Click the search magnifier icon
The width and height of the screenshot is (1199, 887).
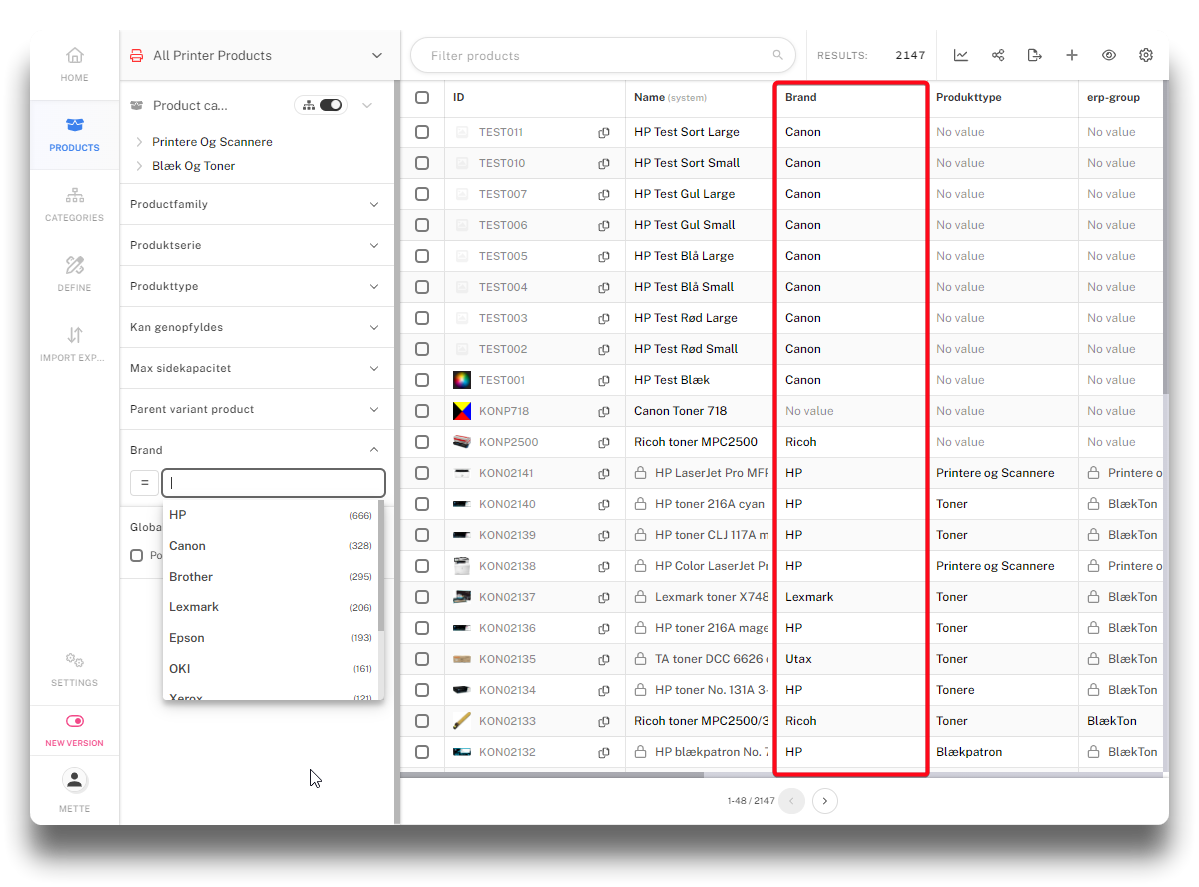[x=777, y=55]
